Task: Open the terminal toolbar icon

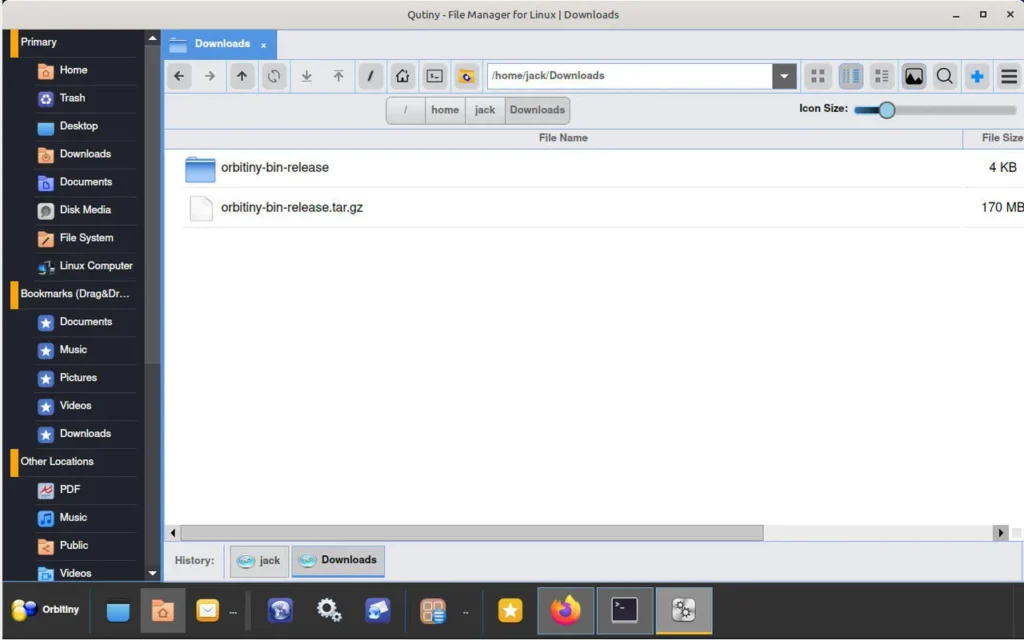Action: pyautogui.click(x=434, y=76)
